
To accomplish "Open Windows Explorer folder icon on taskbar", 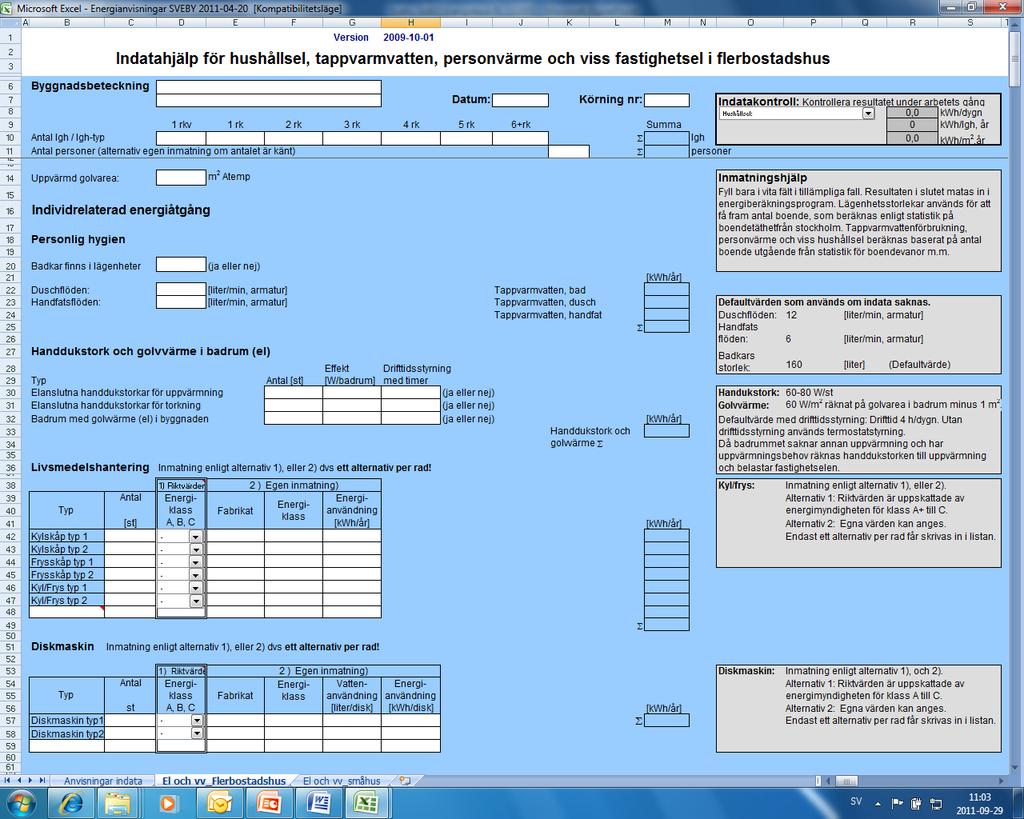I will coord(118,803).
